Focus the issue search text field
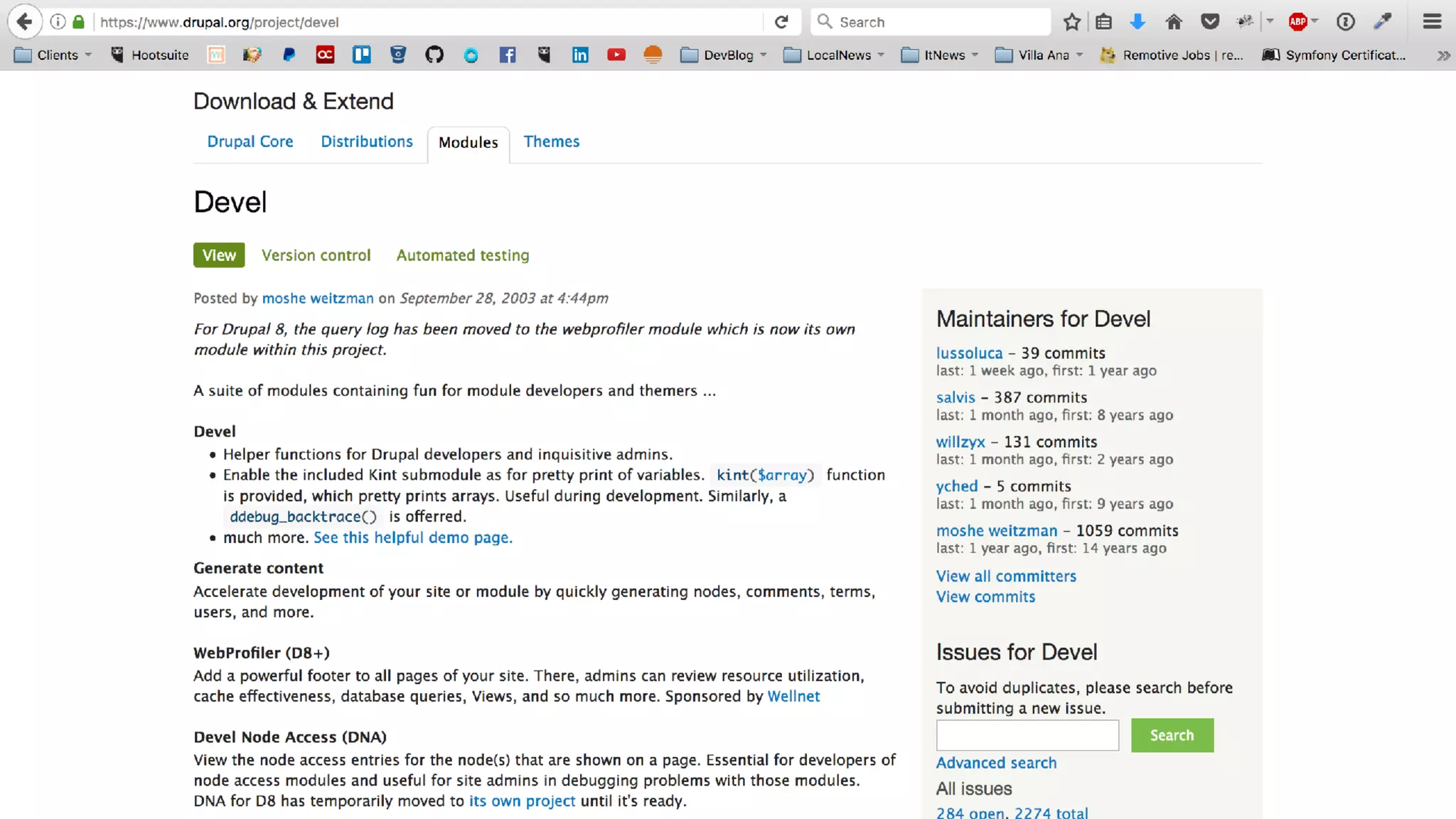 pyautogui.click(x=1027, y=735)
